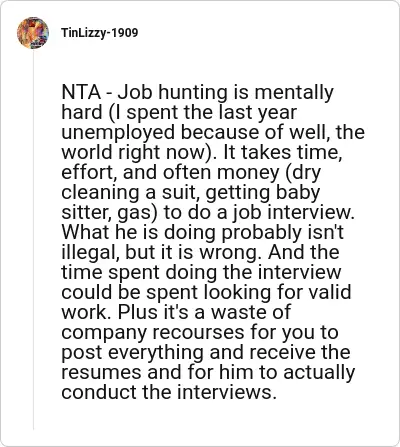
Task: Click the line 'sitter, gas) to do a job interview.'
Action: pos(208,213)
